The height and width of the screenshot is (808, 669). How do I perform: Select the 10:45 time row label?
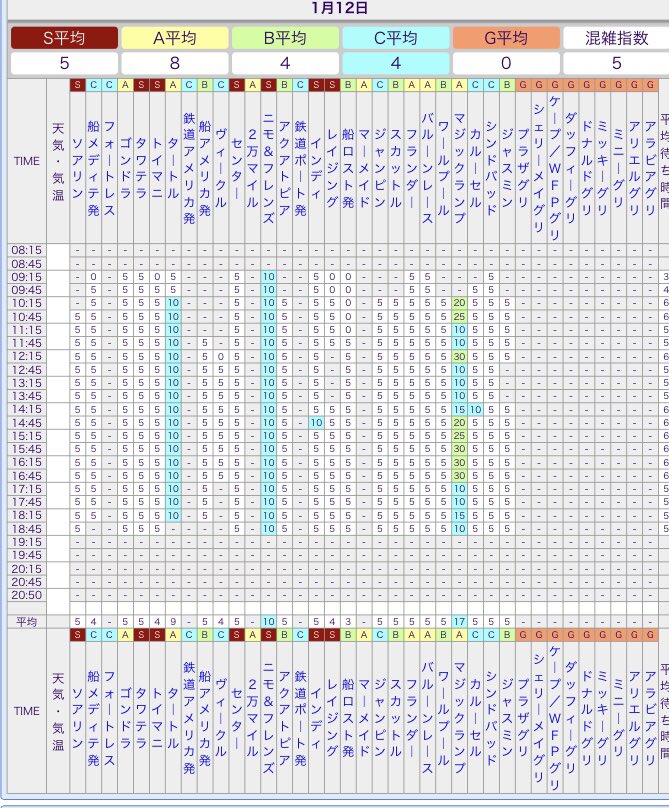coord(27,317)
